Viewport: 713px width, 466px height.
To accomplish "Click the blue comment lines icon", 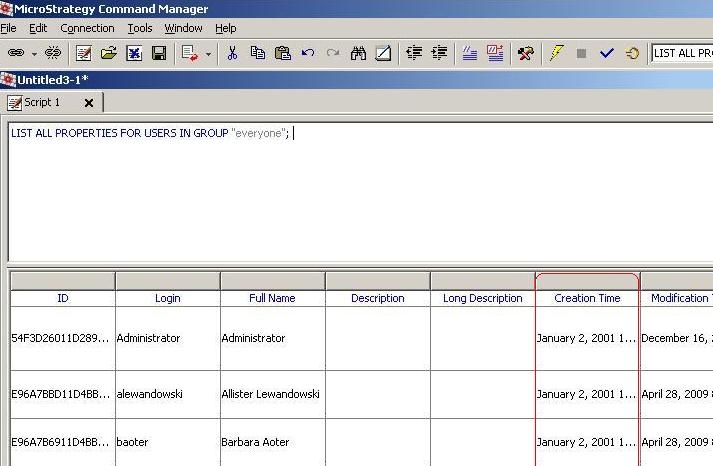I will click(x=469, y=53).
